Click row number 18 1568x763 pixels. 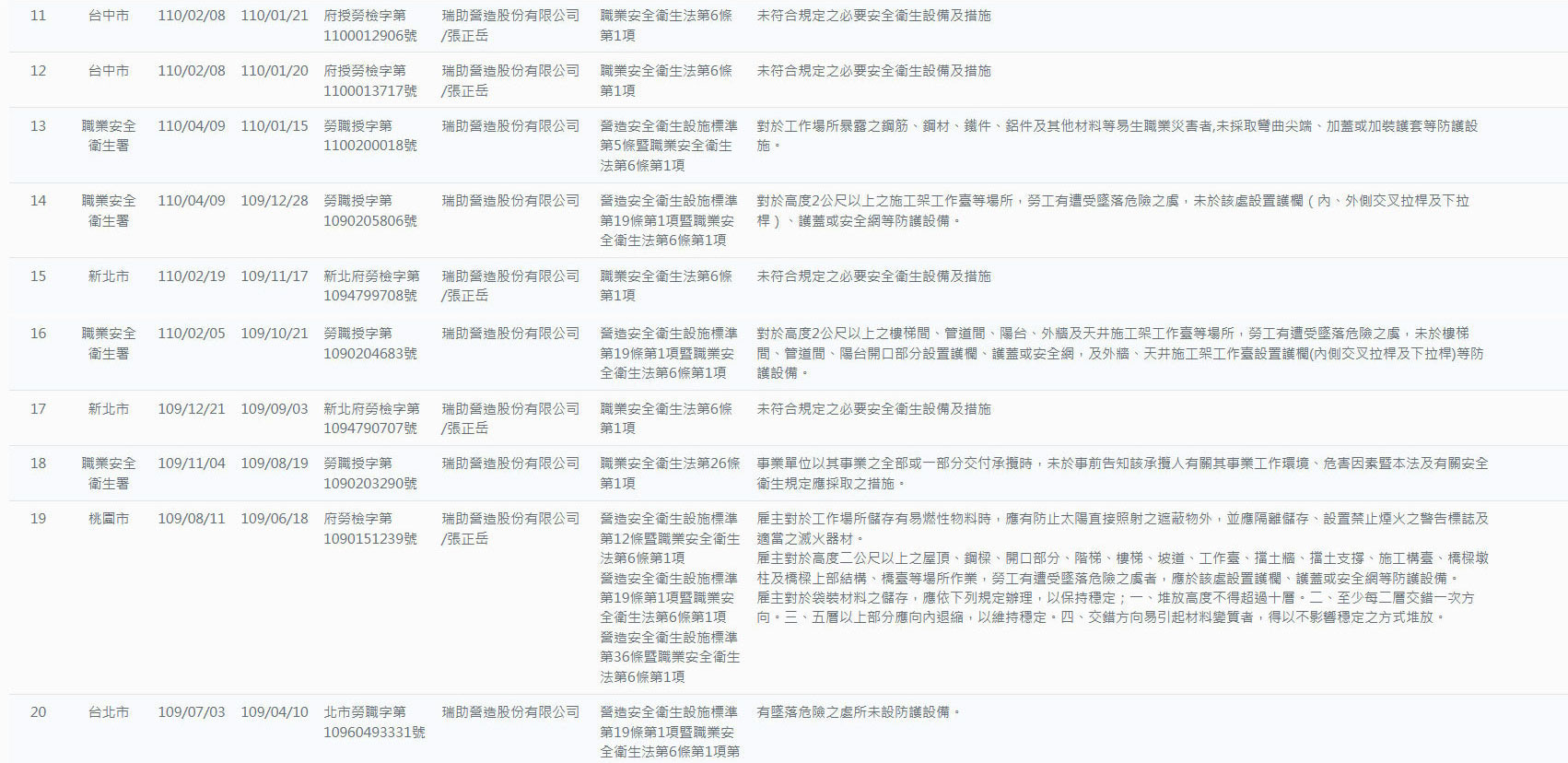38,464
